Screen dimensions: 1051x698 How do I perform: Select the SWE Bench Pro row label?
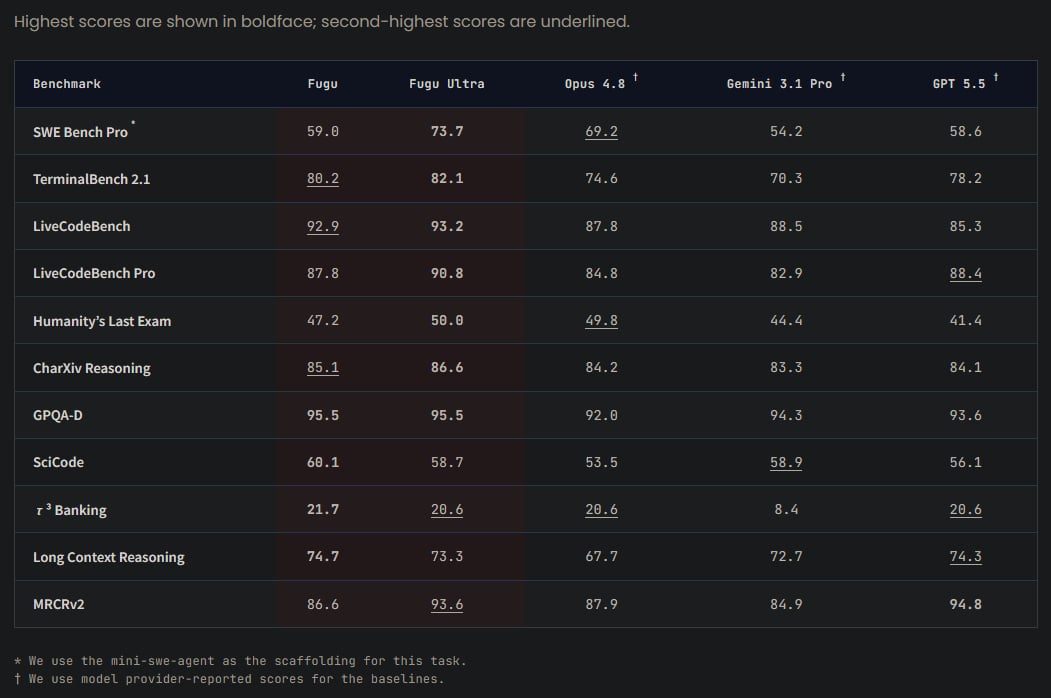(80, 132)
